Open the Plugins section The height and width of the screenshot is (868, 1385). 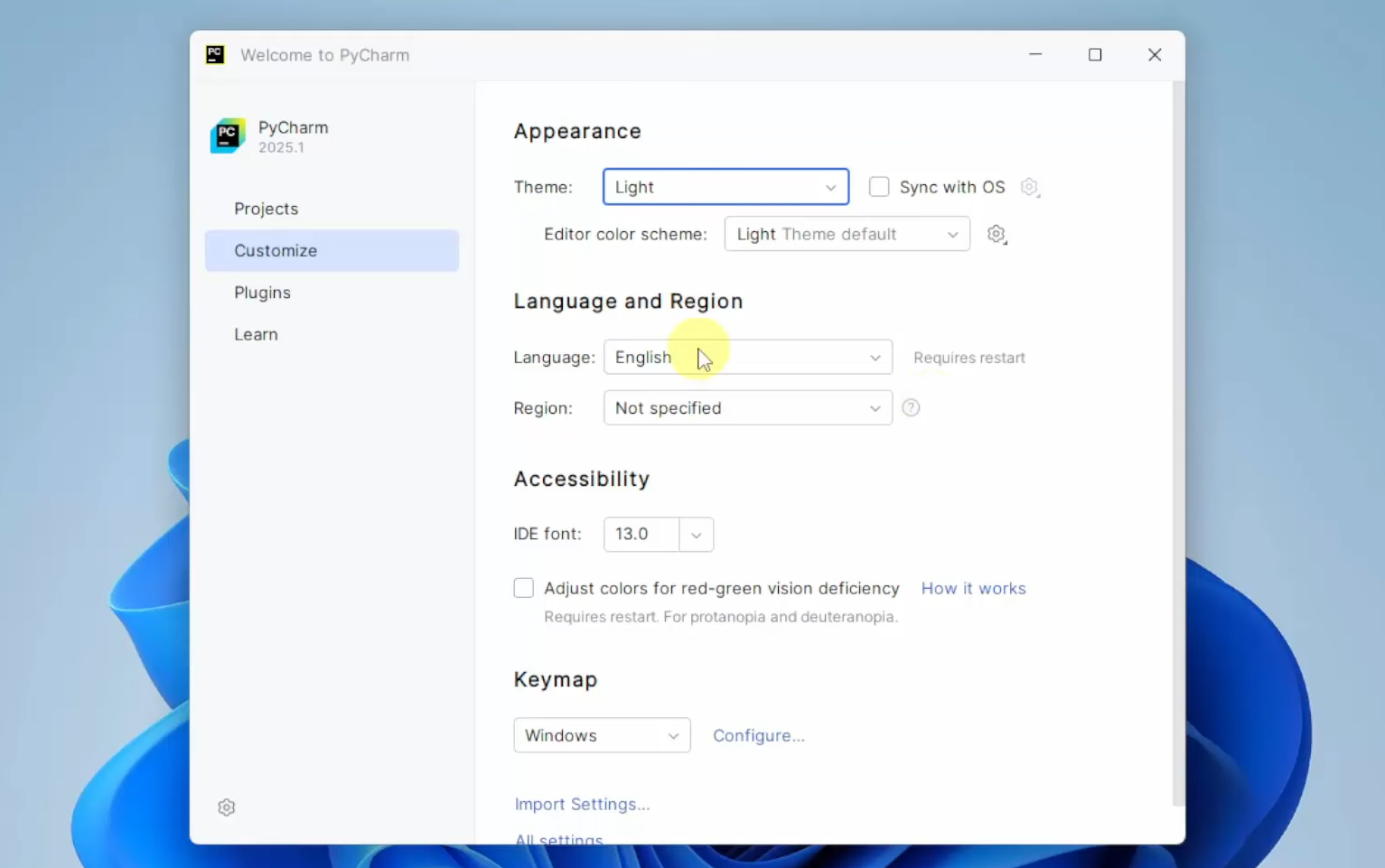coord(262,292)
